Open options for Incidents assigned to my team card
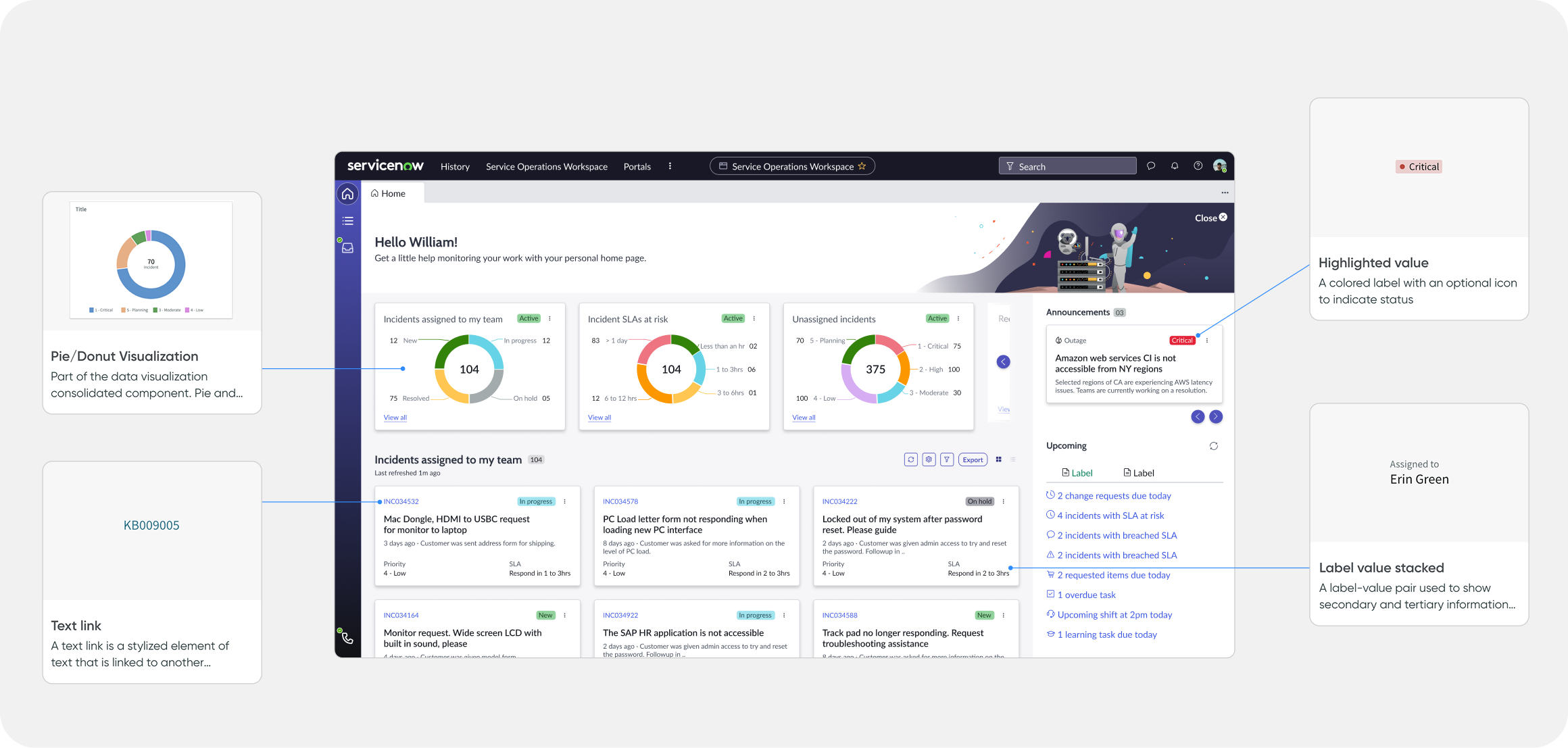The width and height of the screenshot is (1568, 748). [549, 319]
